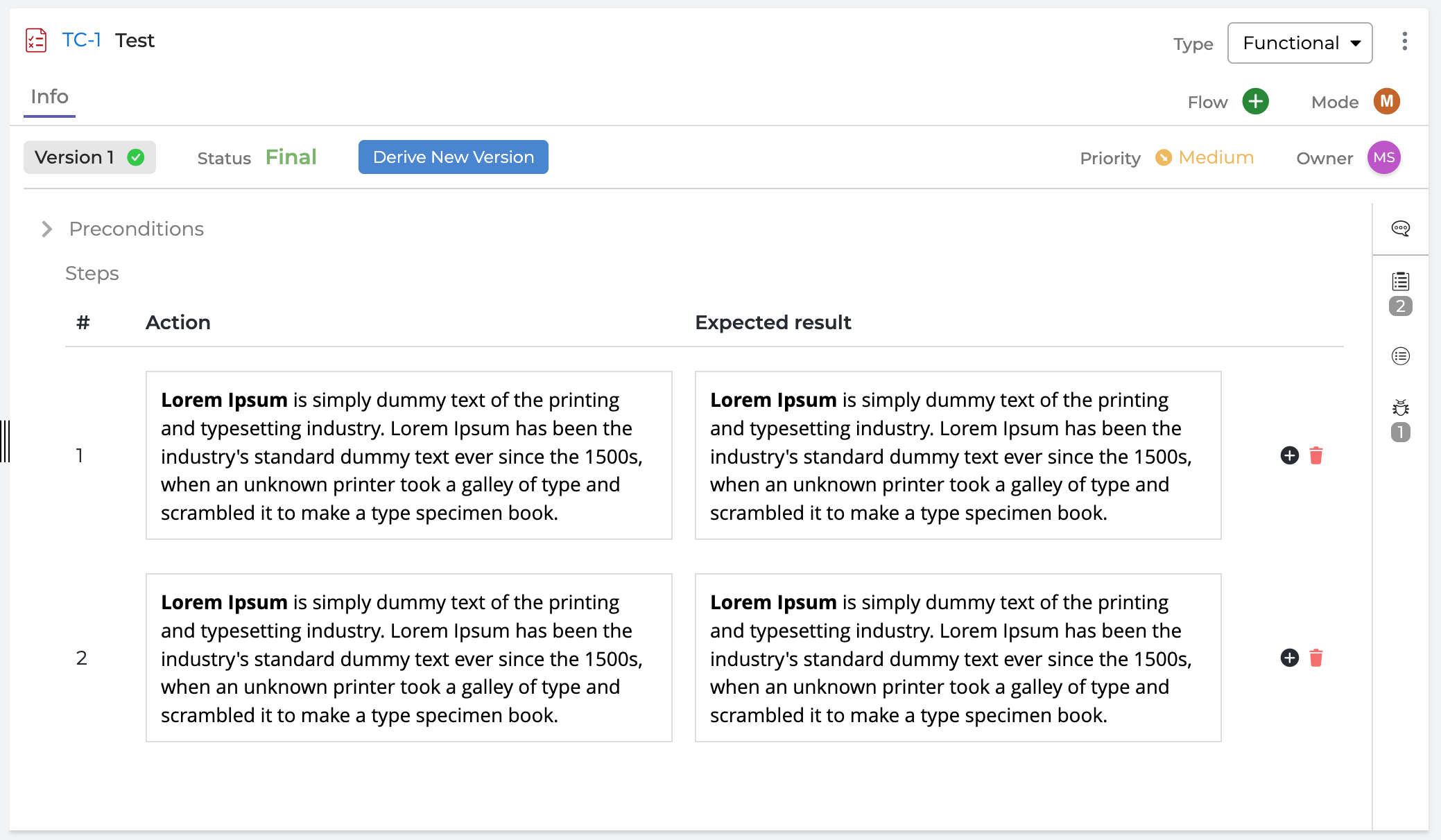1441x840 pixels.
Task: Click the bulleted list circle icon
Action: click(1400, 356)
